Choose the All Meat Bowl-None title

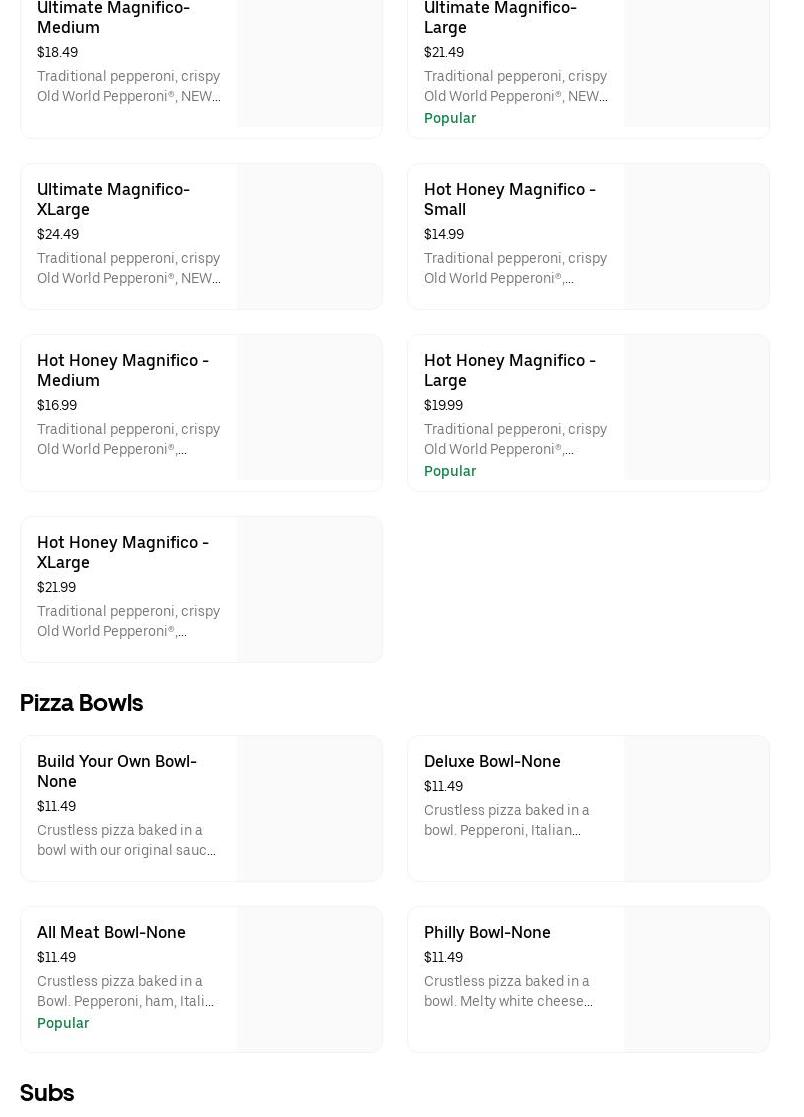[111, 932]
